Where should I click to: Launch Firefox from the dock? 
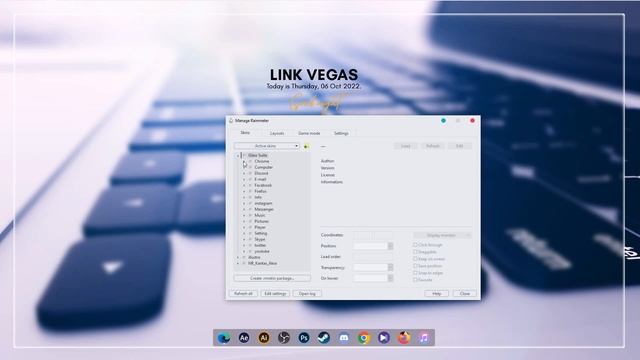coord(404,338)
